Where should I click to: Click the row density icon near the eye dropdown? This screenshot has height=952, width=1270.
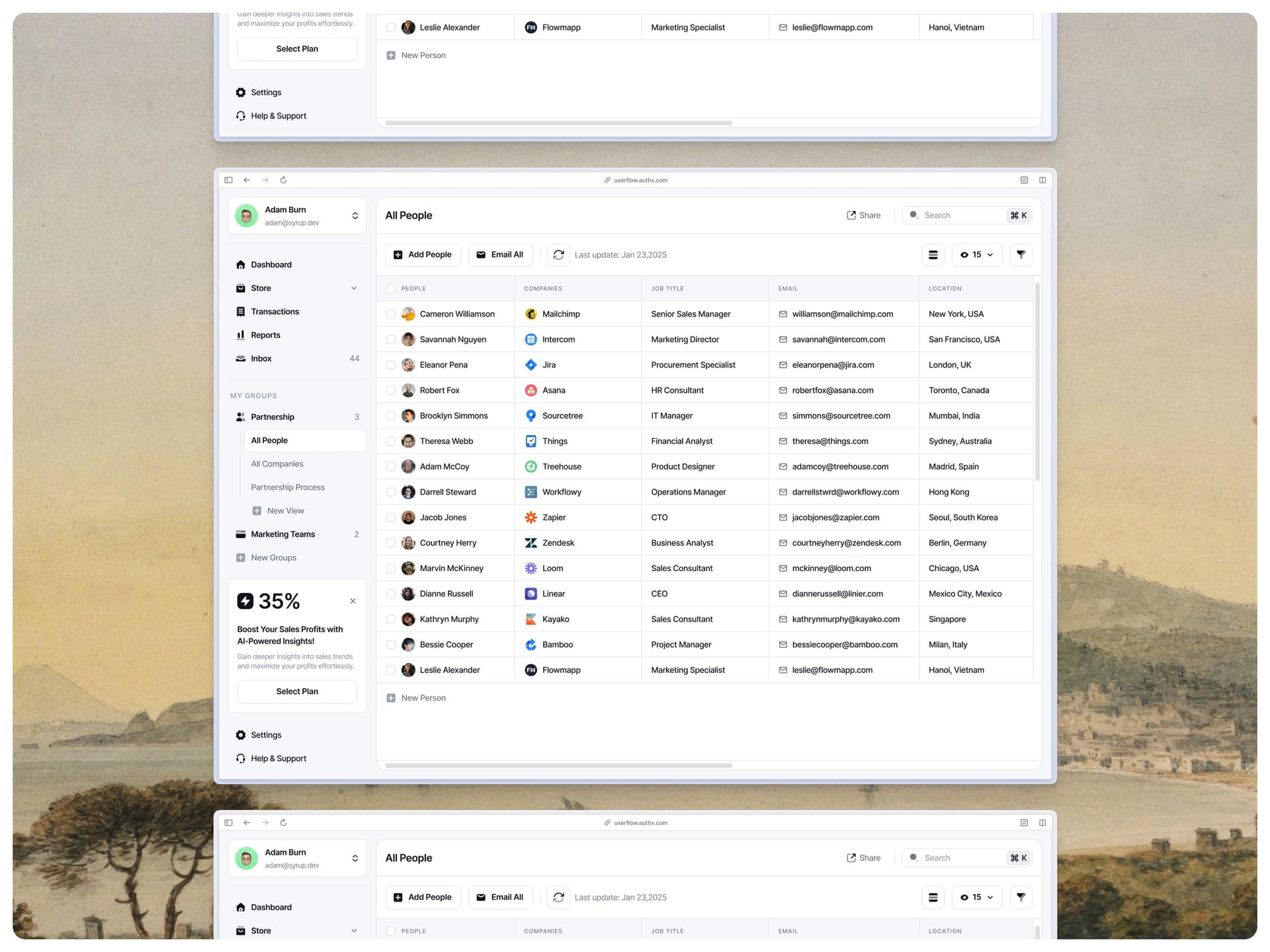click(x=933, y=255)
